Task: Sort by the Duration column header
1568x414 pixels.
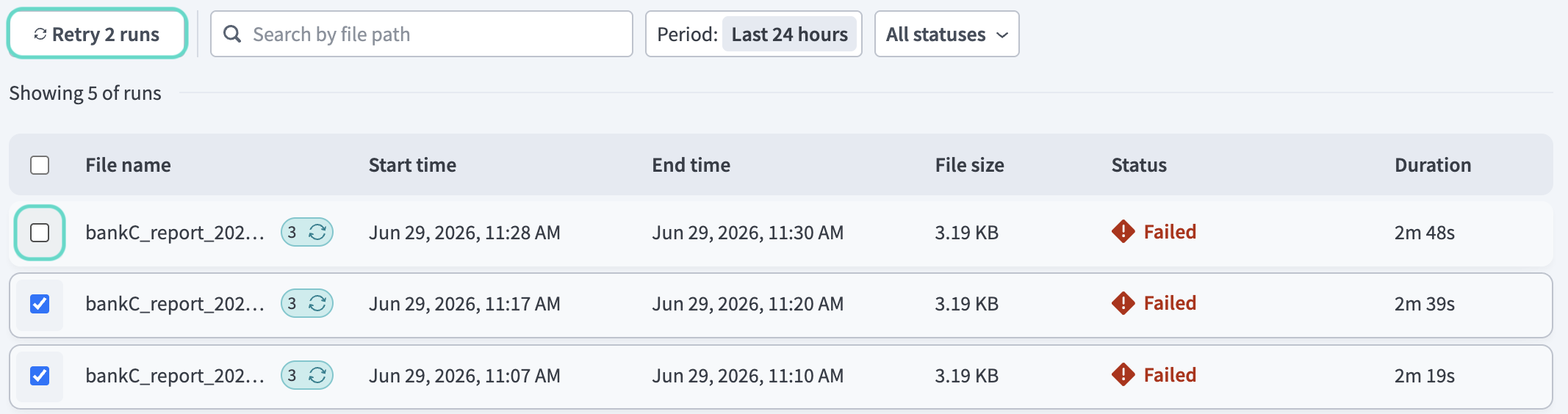Action: click(1433, 165)
